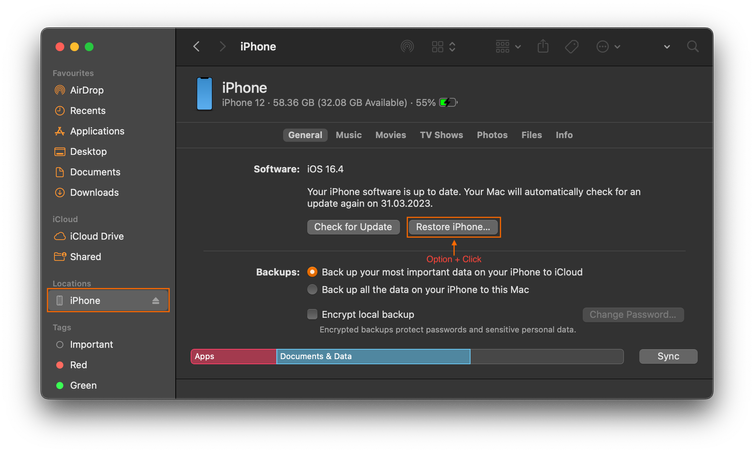
Task: Click the Restore iPhone button
Action: (453, 227)
